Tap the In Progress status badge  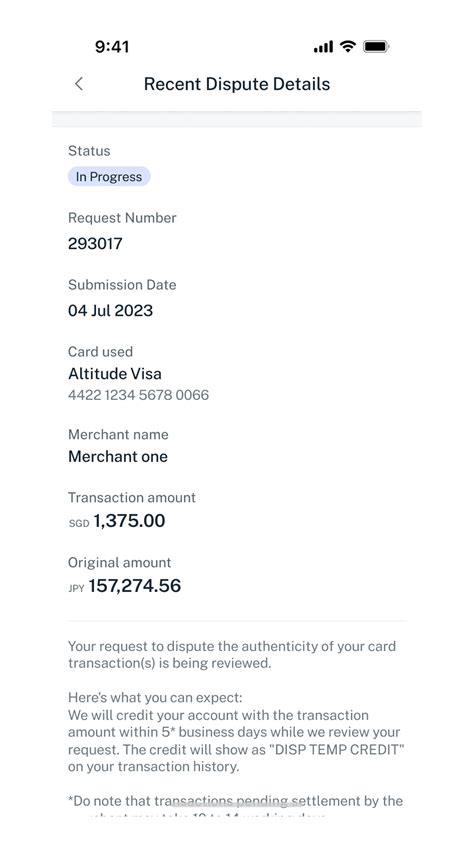(109, 177)
